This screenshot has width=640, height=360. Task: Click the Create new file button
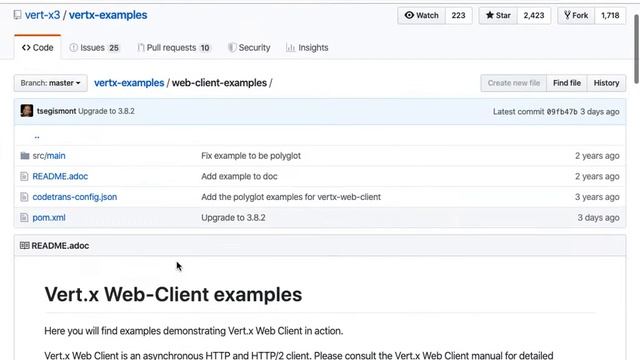click(x=514, y=83)
